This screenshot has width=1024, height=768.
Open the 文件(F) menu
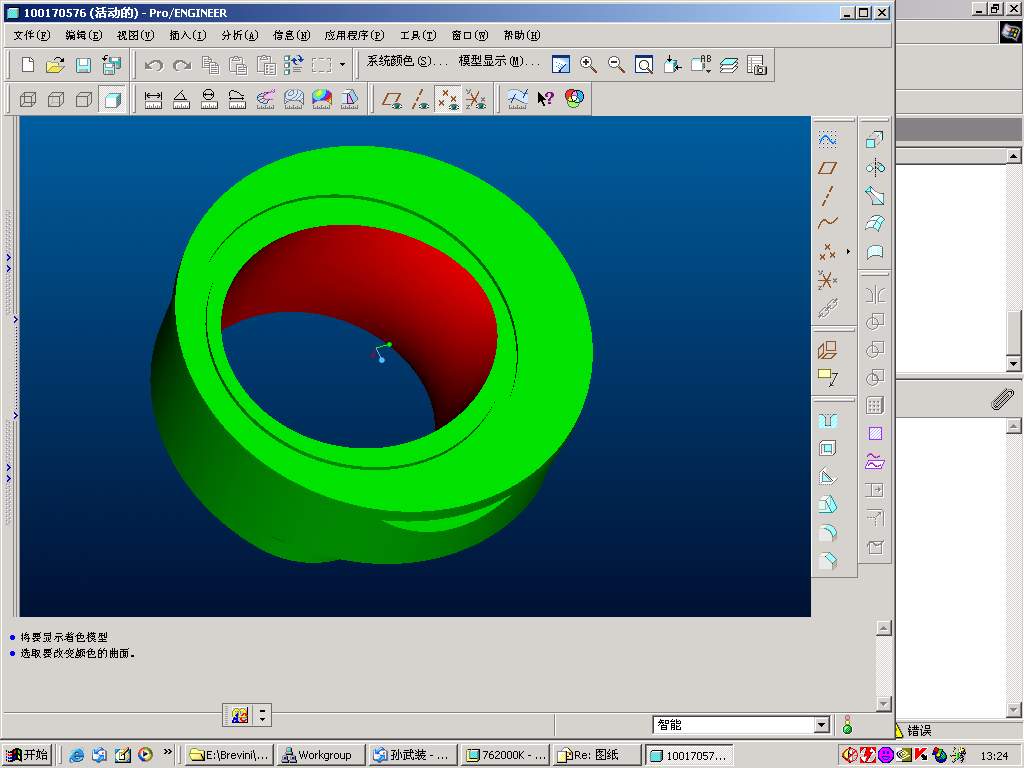[32, 35]
